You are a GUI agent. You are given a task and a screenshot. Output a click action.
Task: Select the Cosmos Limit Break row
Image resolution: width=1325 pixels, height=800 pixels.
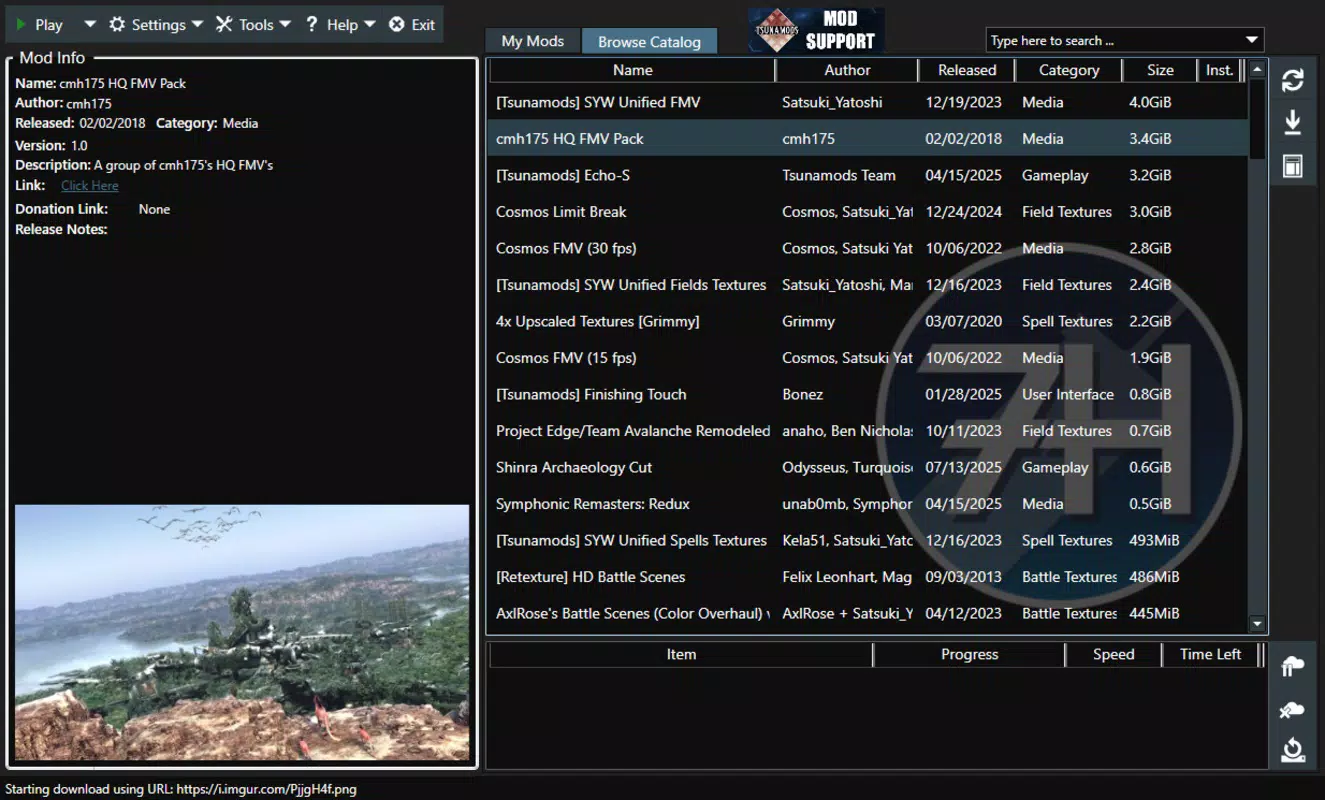click(x=868, y=212)
